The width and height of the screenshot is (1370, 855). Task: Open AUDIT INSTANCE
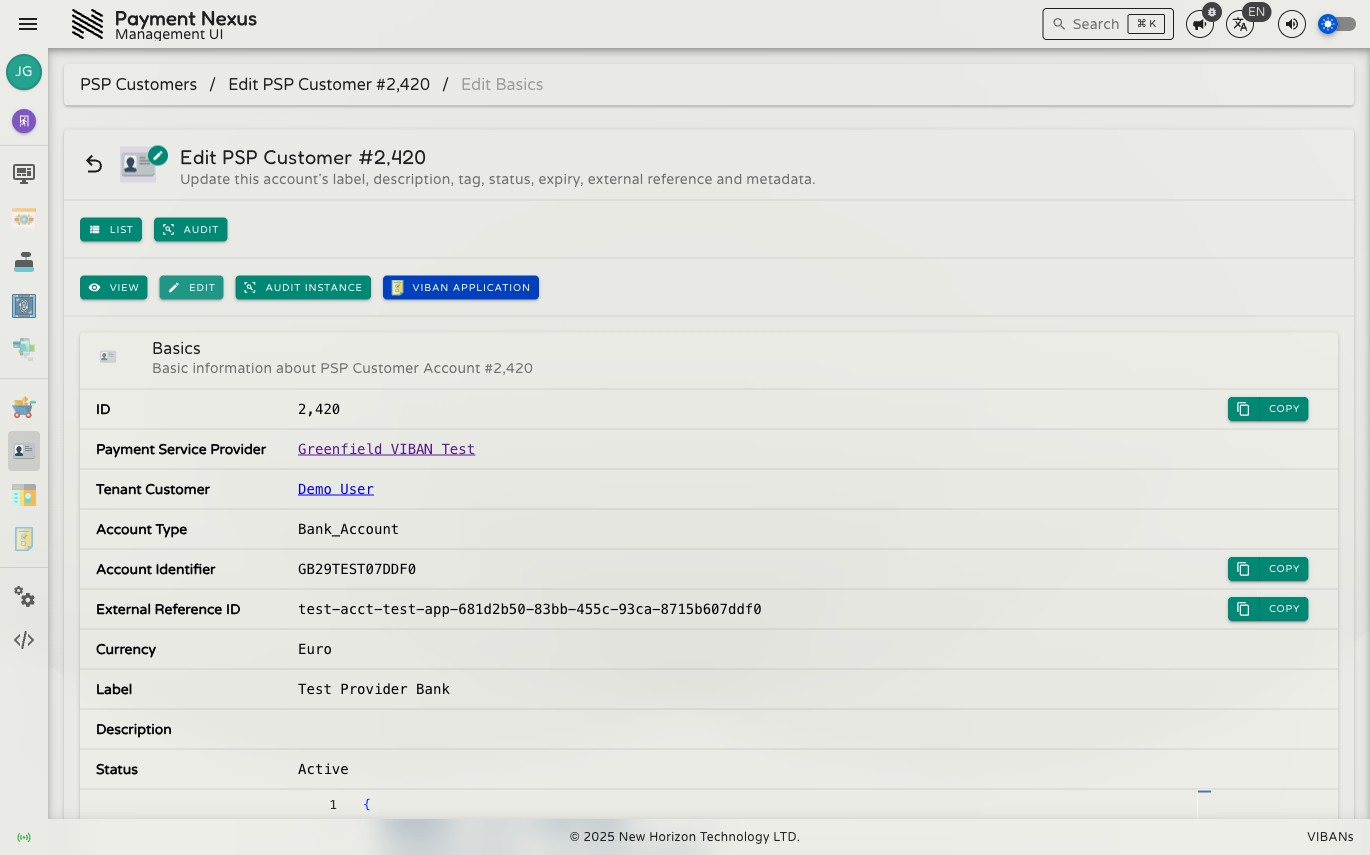303,288
